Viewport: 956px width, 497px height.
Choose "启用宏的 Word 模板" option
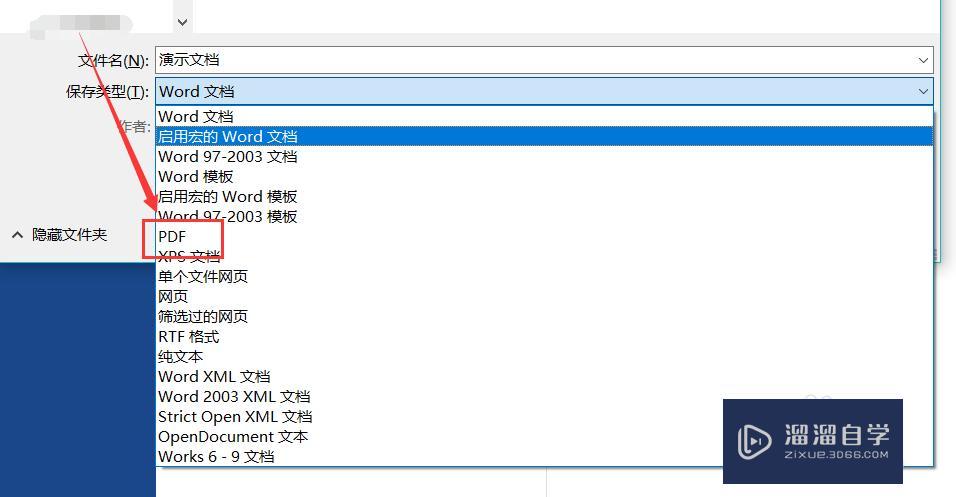[x=544, y=197]
